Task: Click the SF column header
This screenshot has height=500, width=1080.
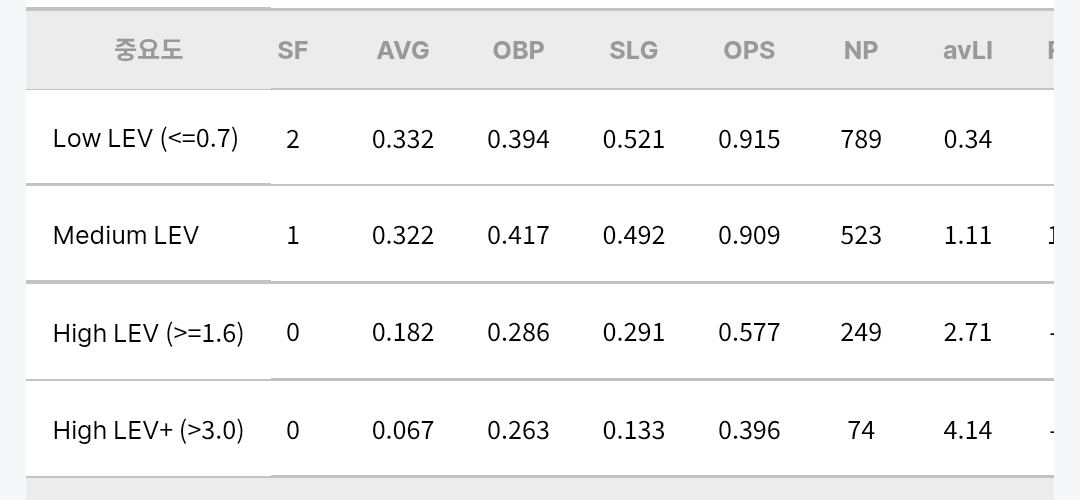Action: point(293,50)
